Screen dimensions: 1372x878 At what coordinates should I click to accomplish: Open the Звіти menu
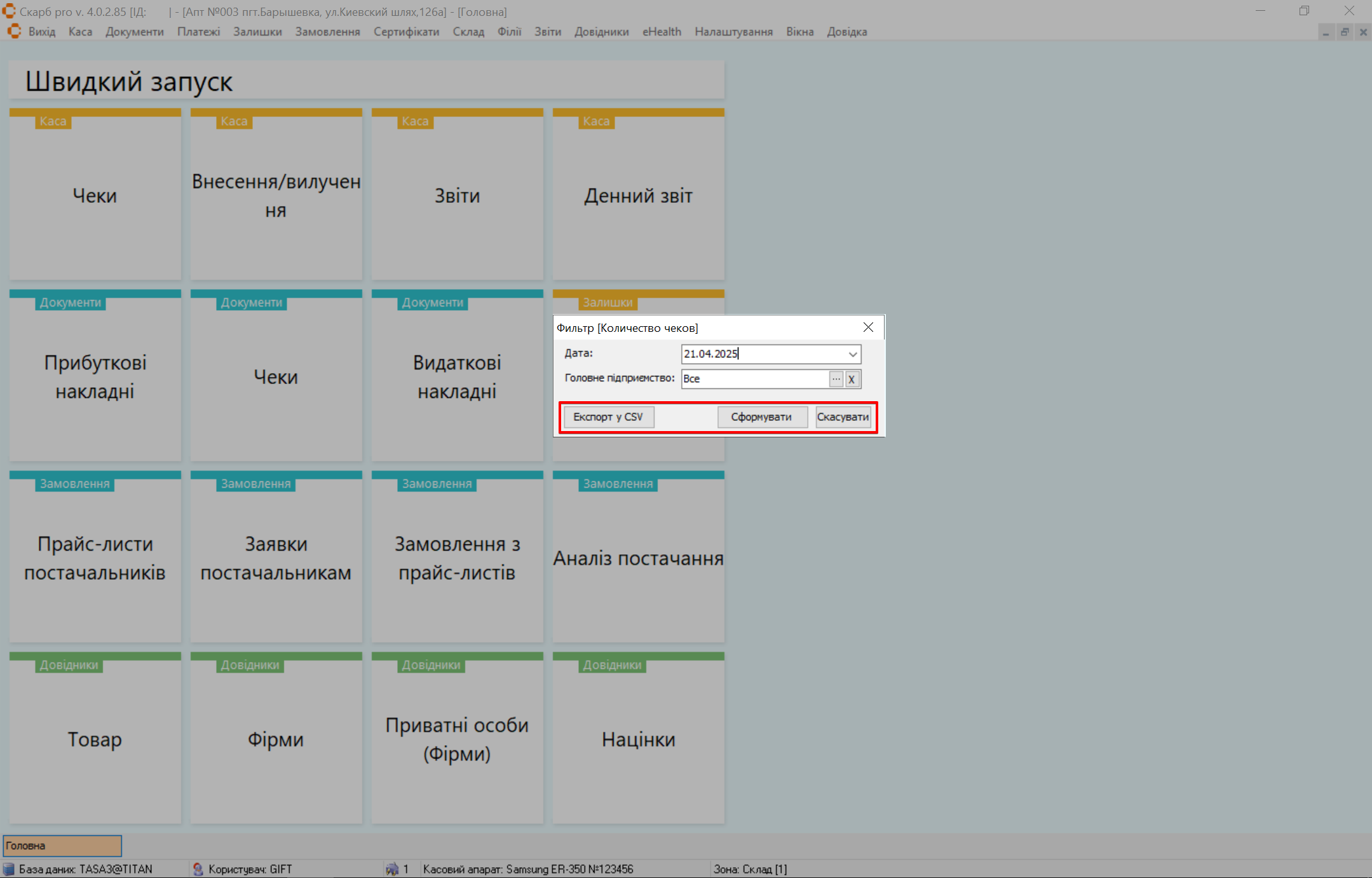547,32
